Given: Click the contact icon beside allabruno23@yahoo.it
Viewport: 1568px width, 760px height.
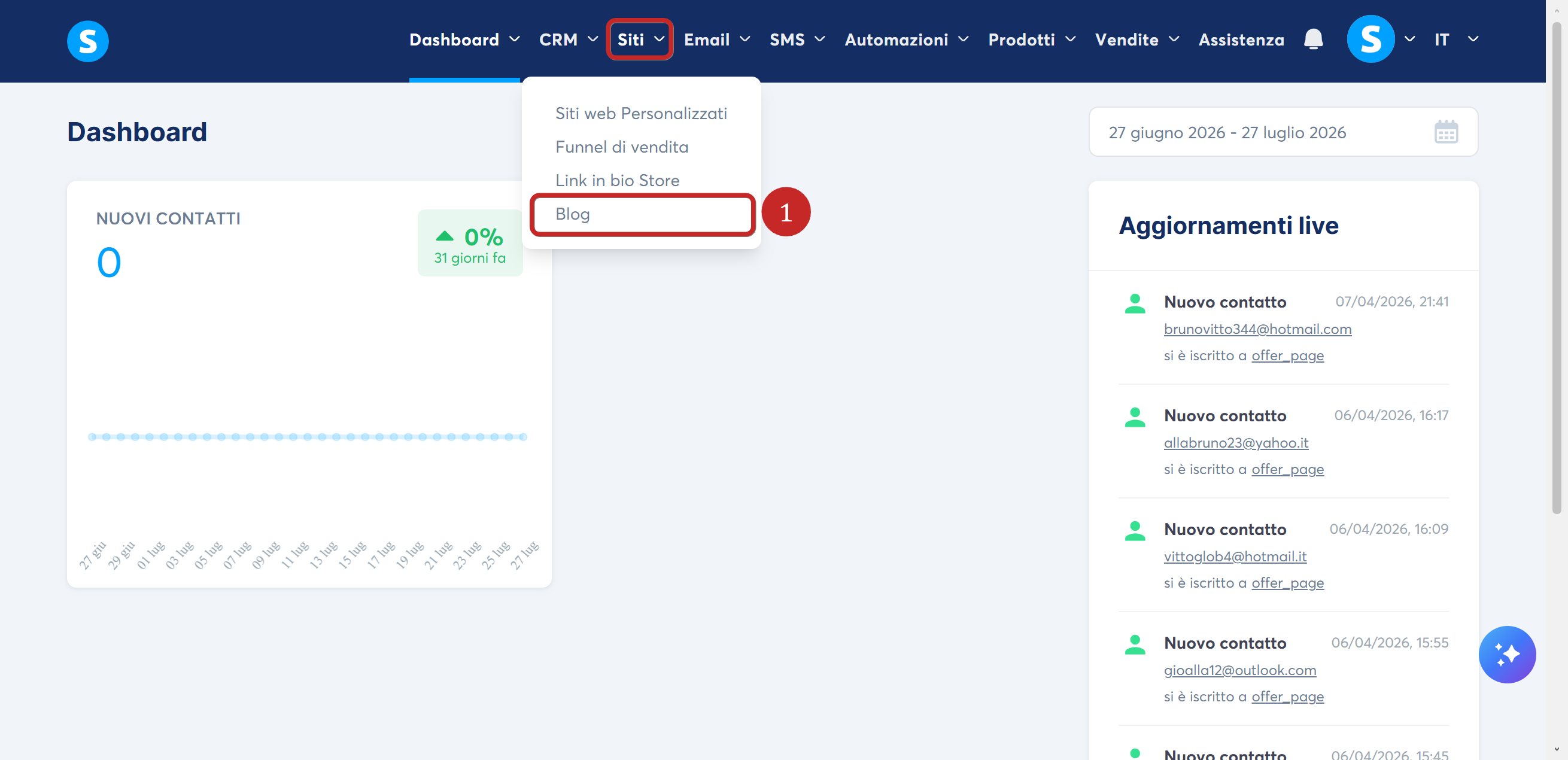Looking at the screenshot, I should point(1135,417).
